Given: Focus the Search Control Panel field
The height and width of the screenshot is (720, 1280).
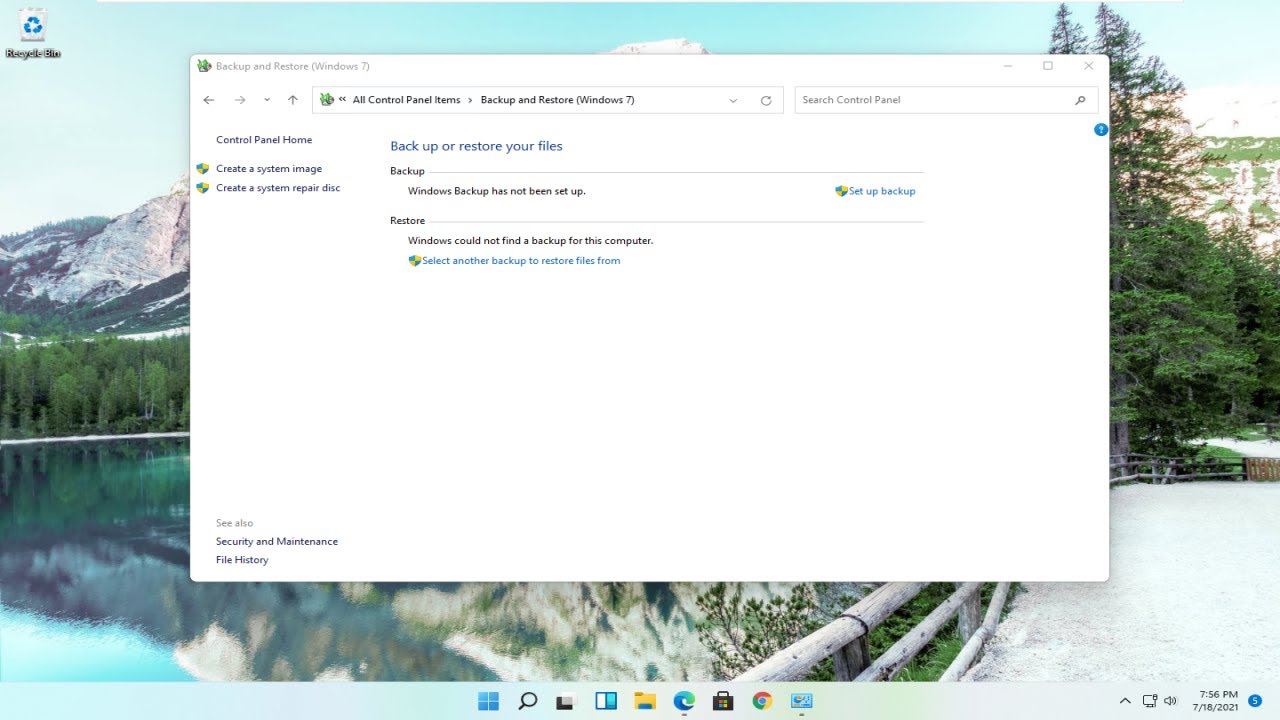Looking at the screenshot, I should (946, 100).
